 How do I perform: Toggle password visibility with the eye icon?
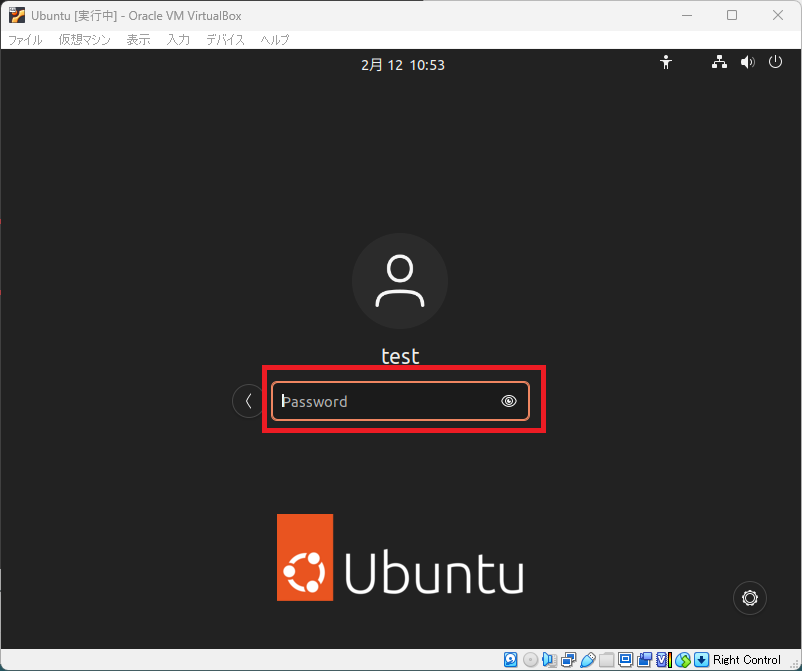(509, 400)
